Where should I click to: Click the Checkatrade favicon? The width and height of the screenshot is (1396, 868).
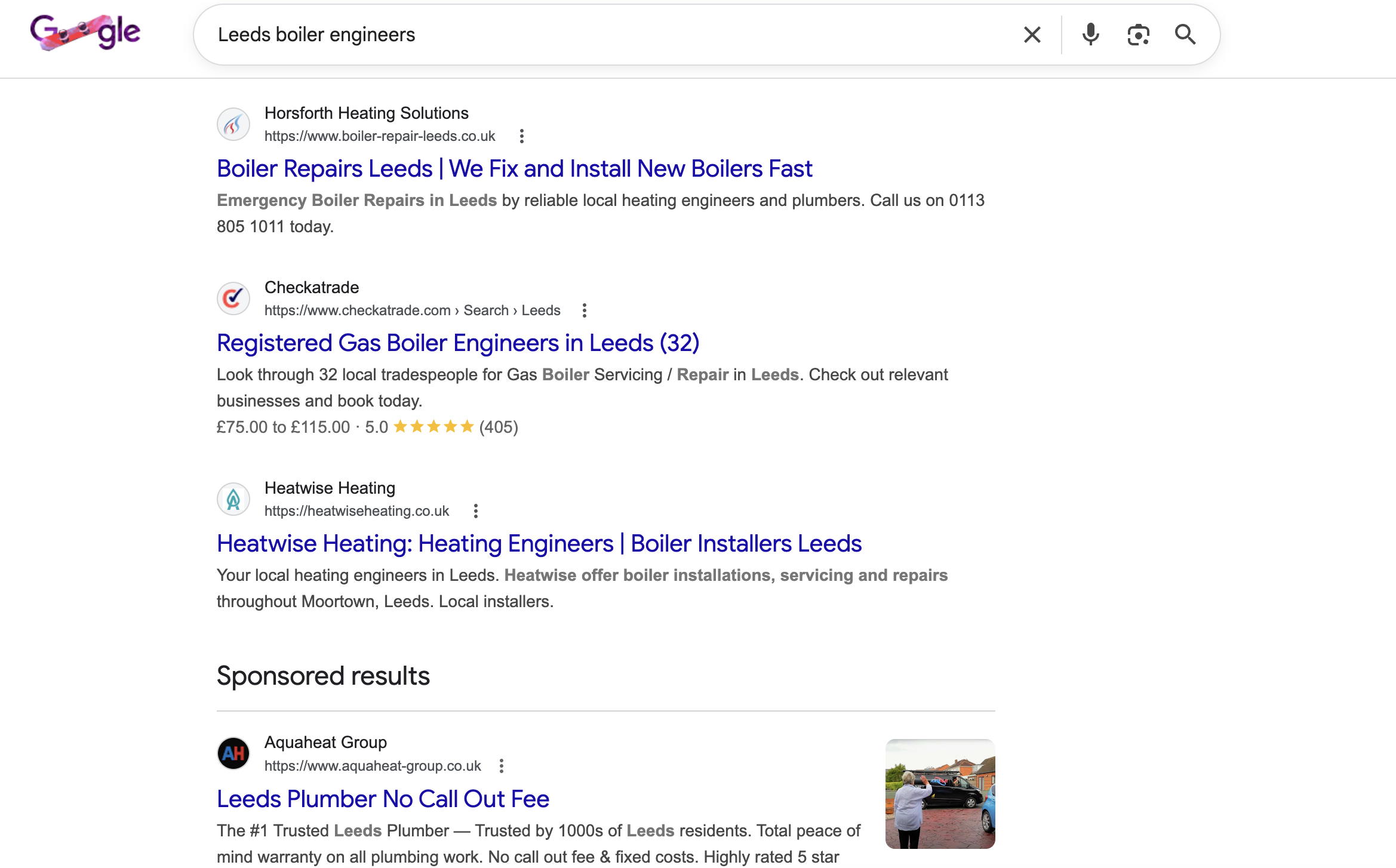point(233,298)
